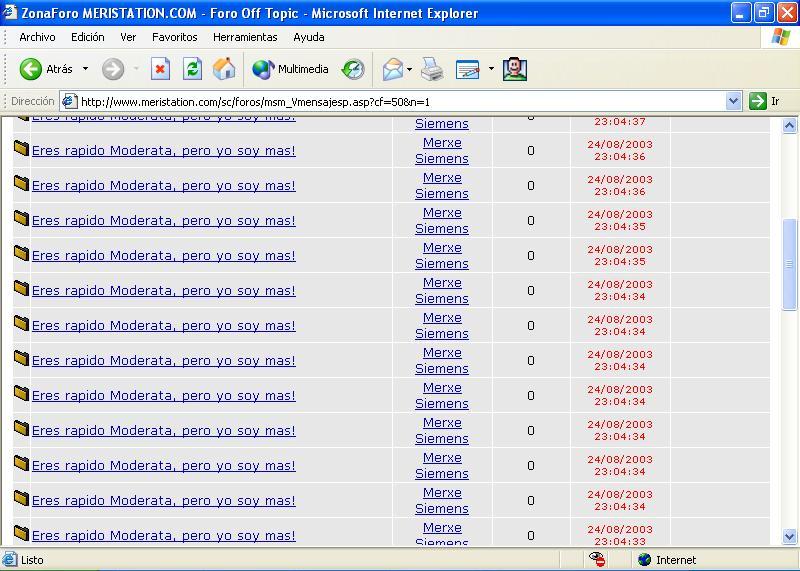Click folder icon of topmost full row
Image resolution: width=800 pixels, height=571 pixels.
pyautogui.click(x=21, y=148)
